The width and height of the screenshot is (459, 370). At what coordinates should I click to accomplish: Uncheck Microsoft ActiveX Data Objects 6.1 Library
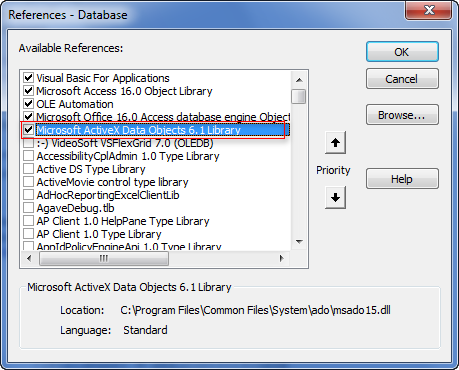coord(28,130)
